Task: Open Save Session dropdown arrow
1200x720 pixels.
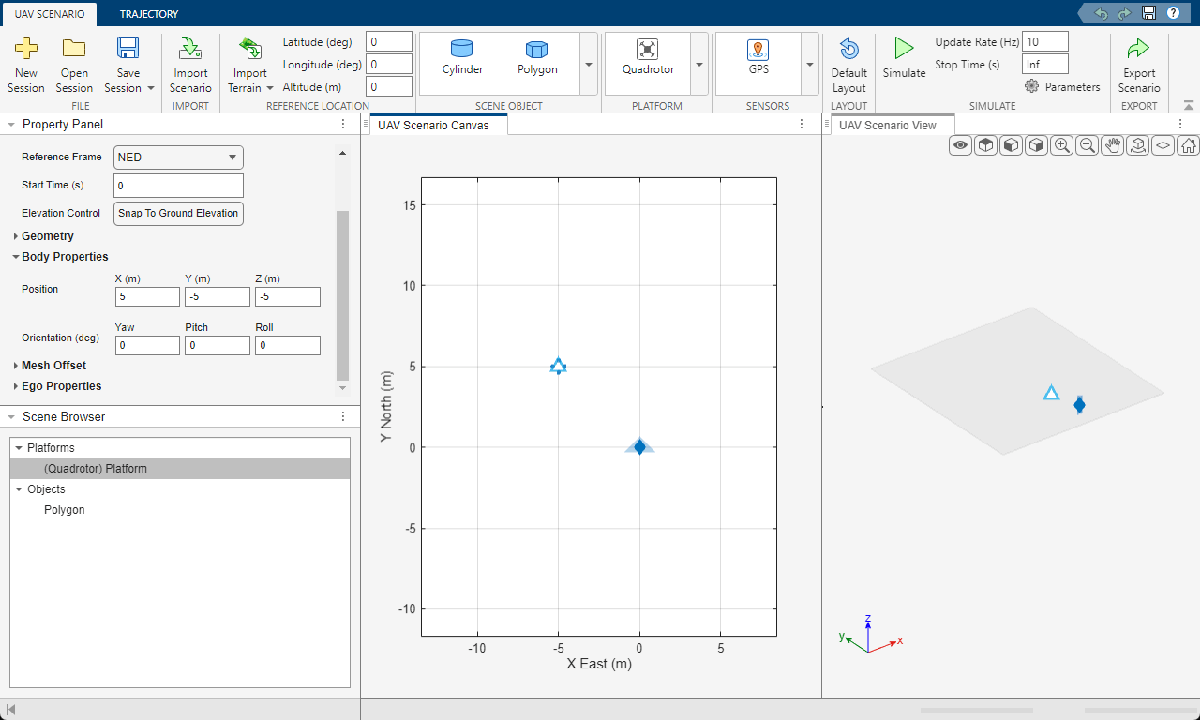Action: click(x=150, y=88)
